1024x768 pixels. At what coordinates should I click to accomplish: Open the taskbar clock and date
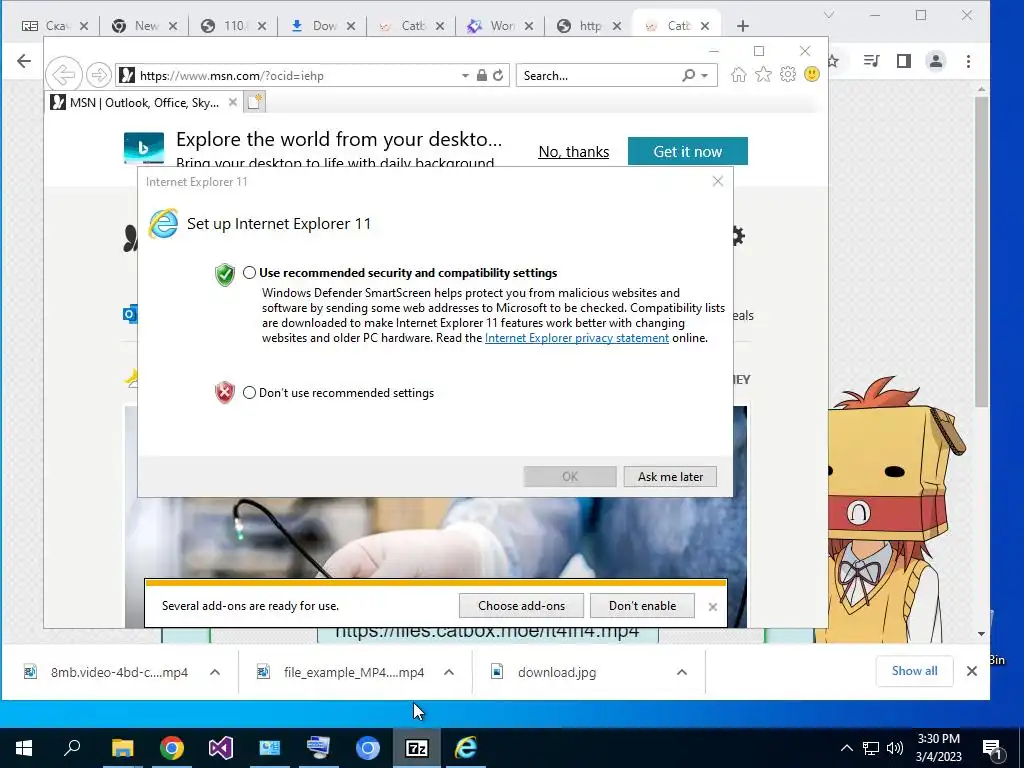pos(938,748)
